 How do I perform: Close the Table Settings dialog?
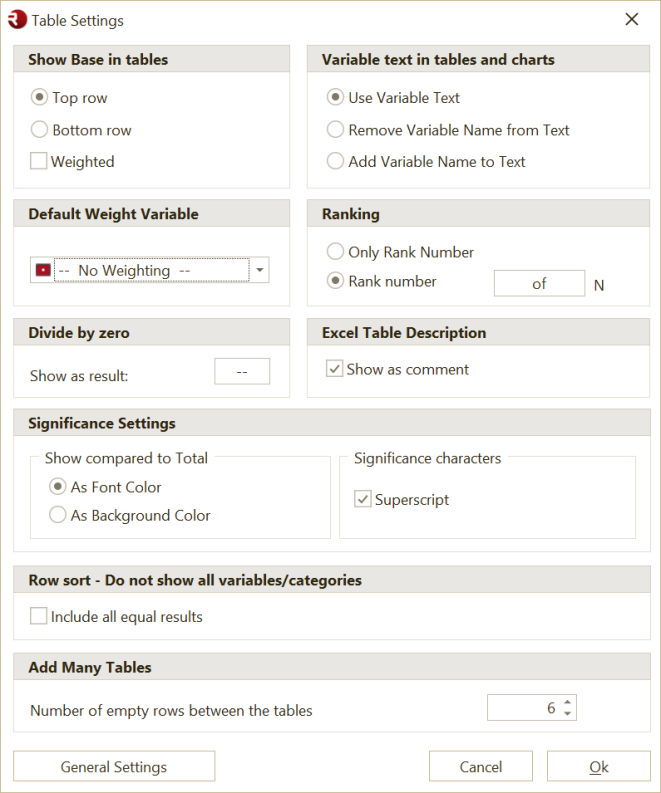(x=631, y=19)
